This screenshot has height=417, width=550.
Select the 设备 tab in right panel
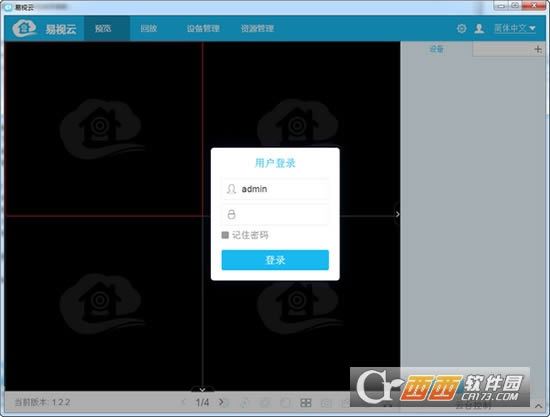click(x=436, y=49)
